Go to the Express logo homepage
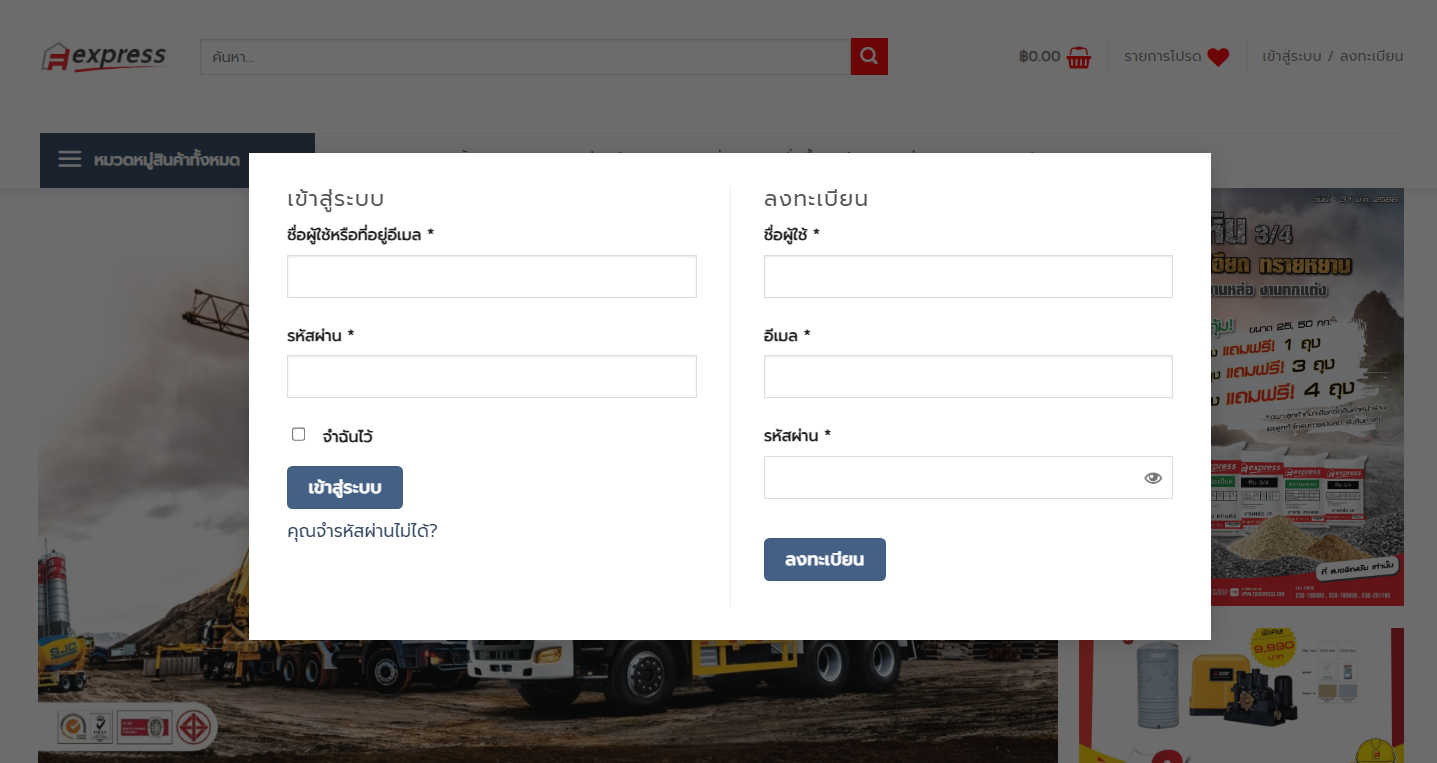1437x763 pixels. tap(104, 57)
